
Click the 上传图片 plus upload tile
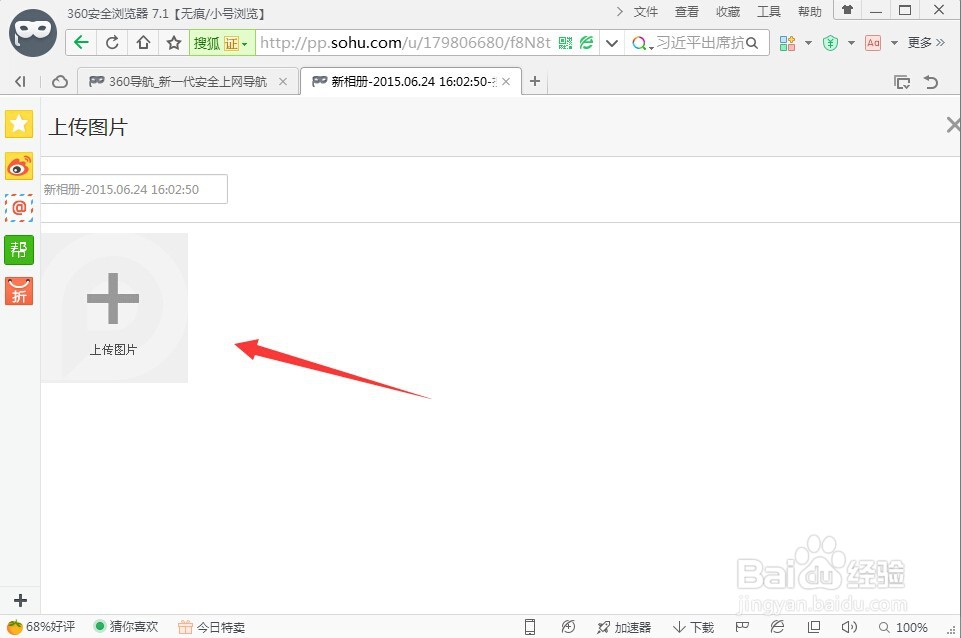pyautogui.click(x=114, y=308)
